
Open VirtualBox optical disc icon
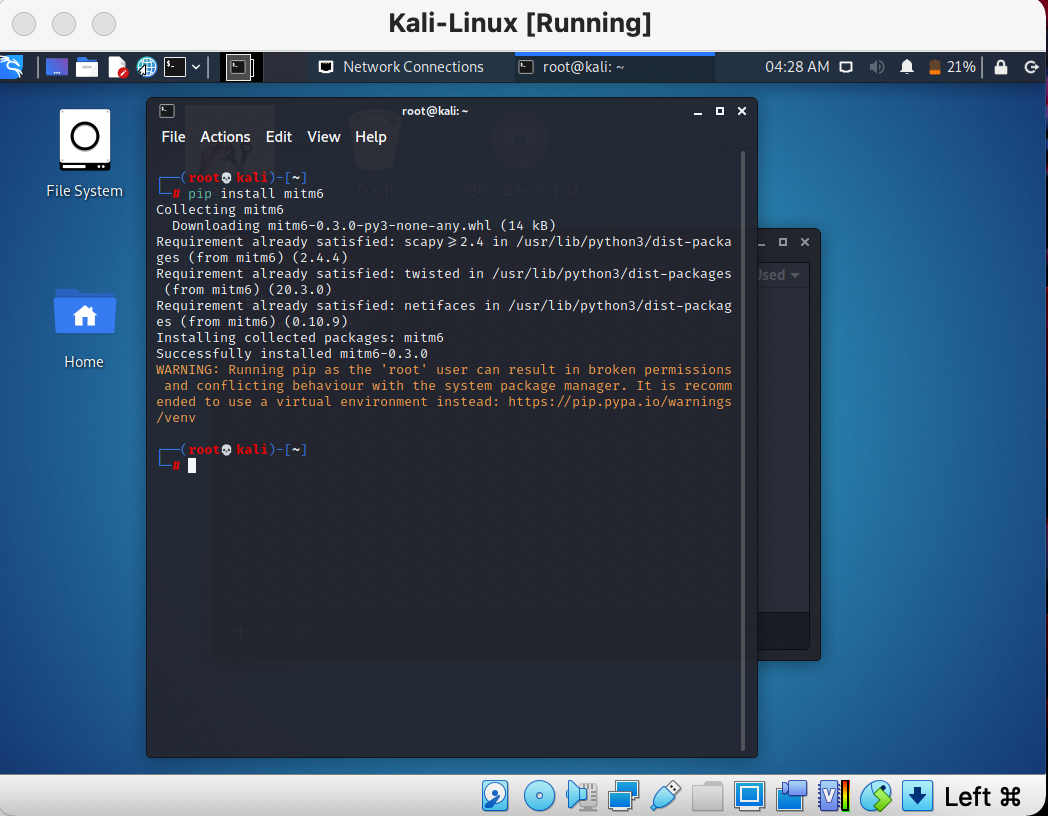click(539, 796)
